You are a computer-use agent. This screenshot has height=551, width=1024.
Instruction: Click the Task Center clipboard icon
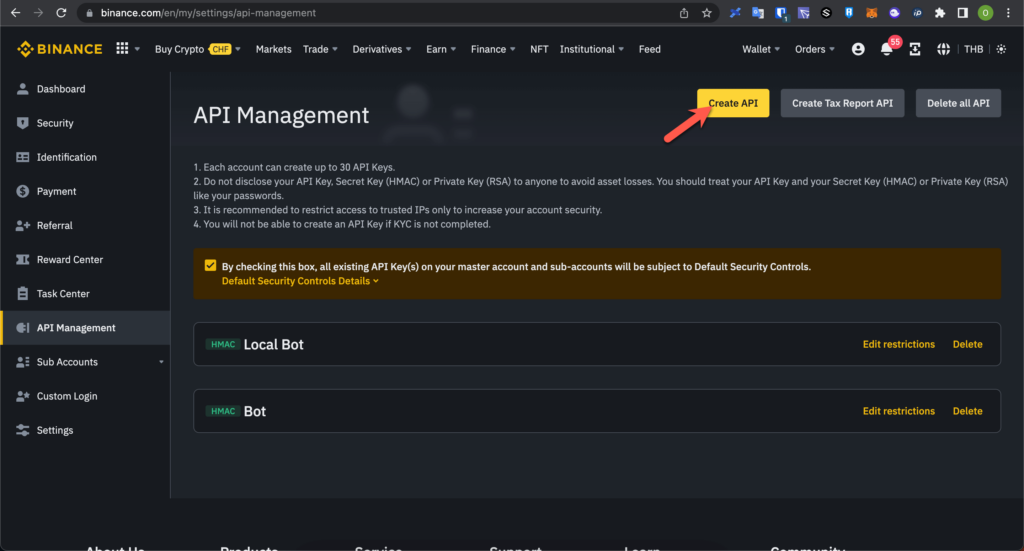tap(23, 294)
